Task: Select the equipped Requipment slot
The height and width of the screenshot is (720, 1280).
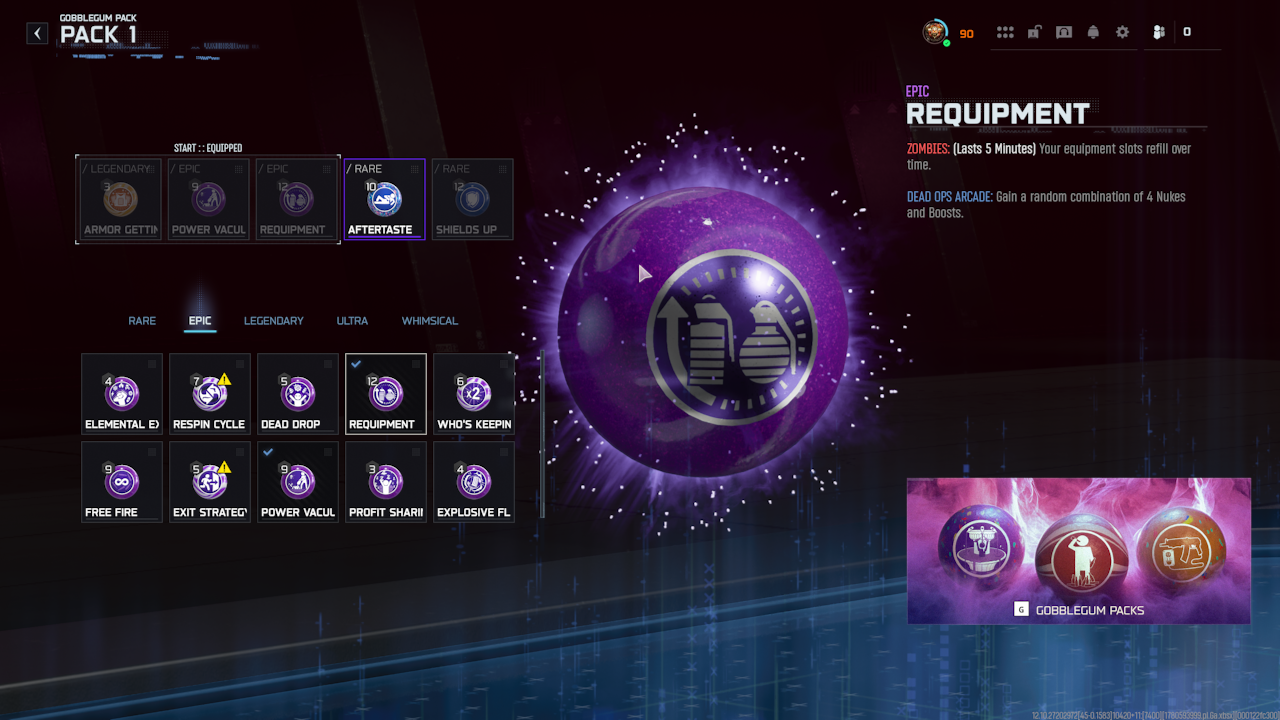Action: 297,199
